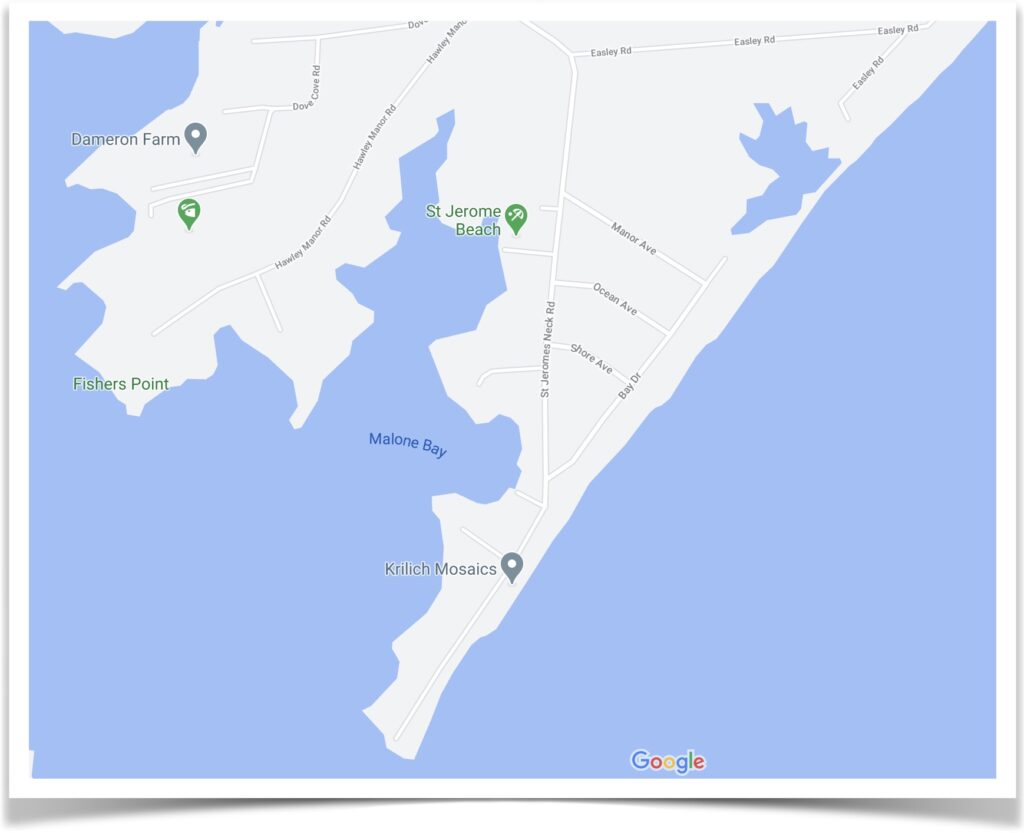The width and height of the screenshot is (1024, 833).
Task: Click the Krilich Mosaics gray pin marker
Action: click(512, 567)
